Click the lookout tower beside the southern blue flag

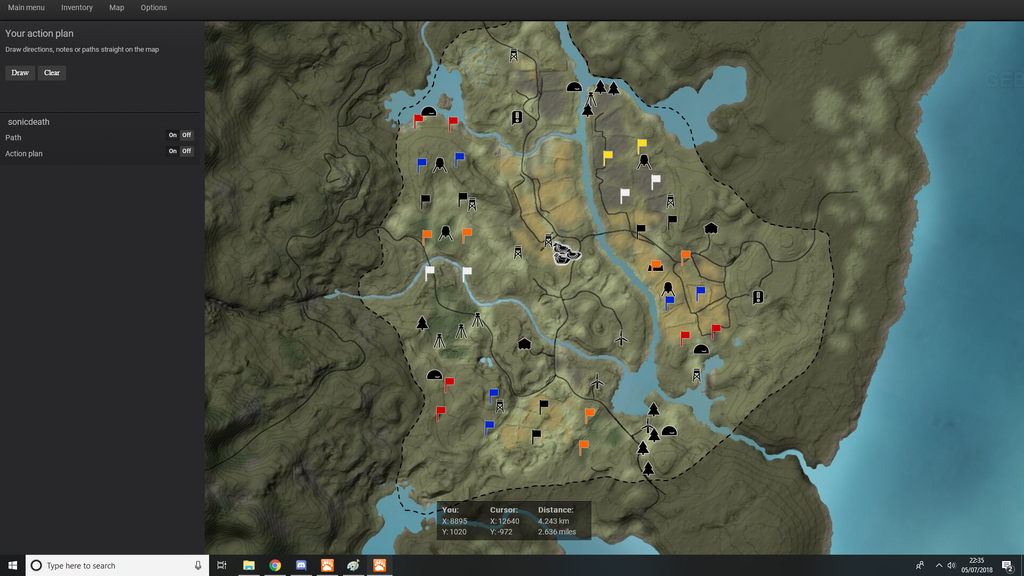500,406
